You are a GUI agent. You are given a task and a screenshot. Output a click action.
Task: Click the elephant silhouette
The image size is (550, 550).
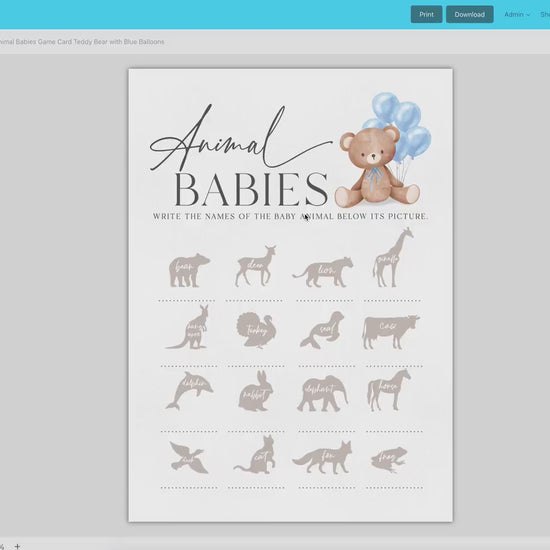click(322, 393)
